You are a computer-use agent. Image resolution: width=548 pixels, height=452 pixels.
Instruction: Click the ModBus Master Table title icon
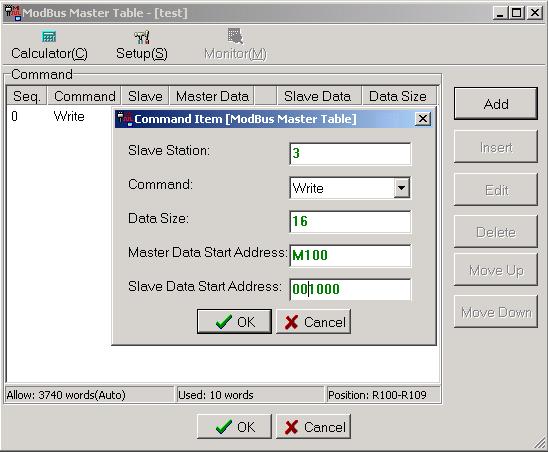[x=13, y=13]
